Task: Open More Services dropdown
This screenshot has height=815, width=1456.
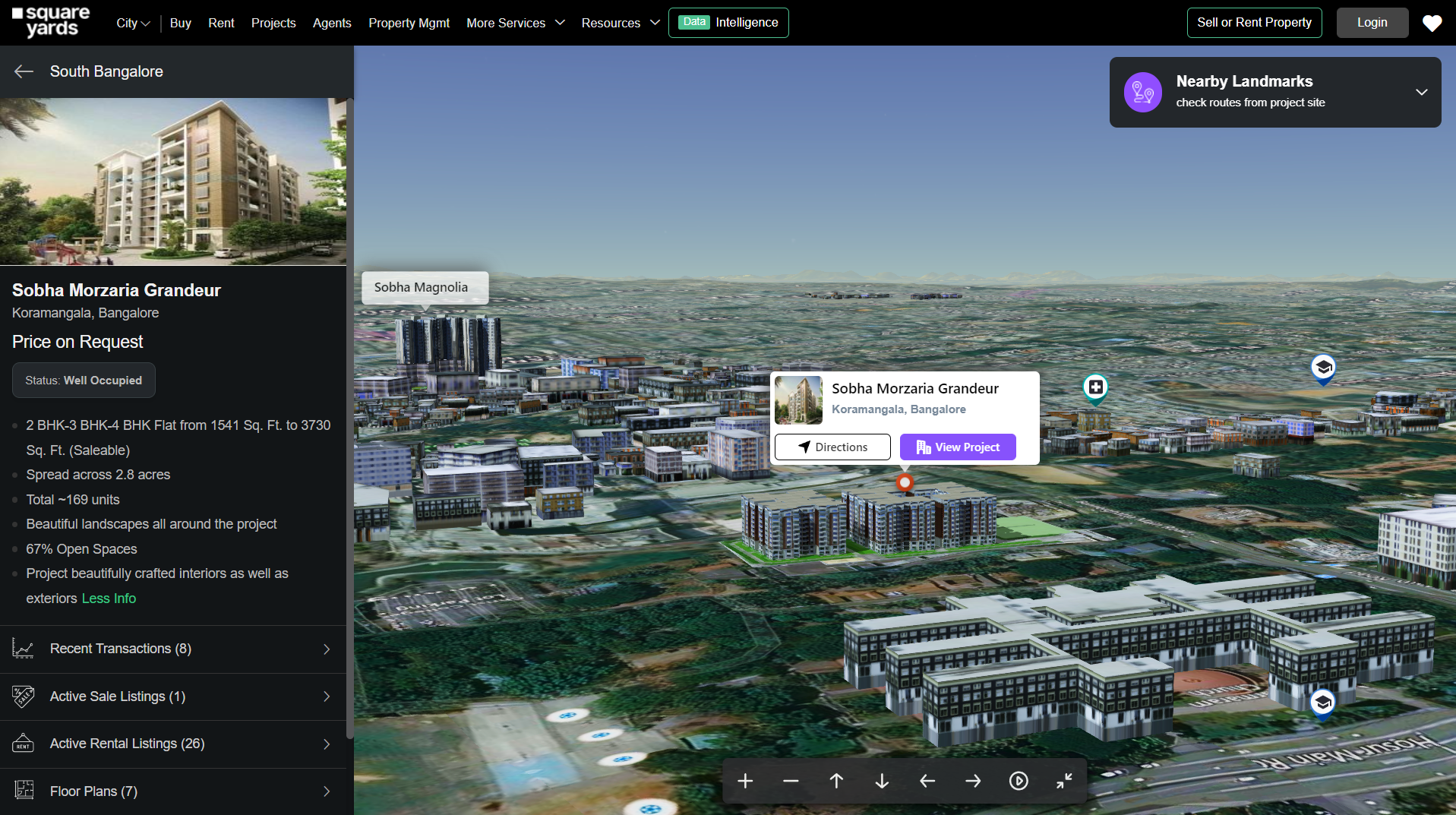Action: tap(516, 23)
